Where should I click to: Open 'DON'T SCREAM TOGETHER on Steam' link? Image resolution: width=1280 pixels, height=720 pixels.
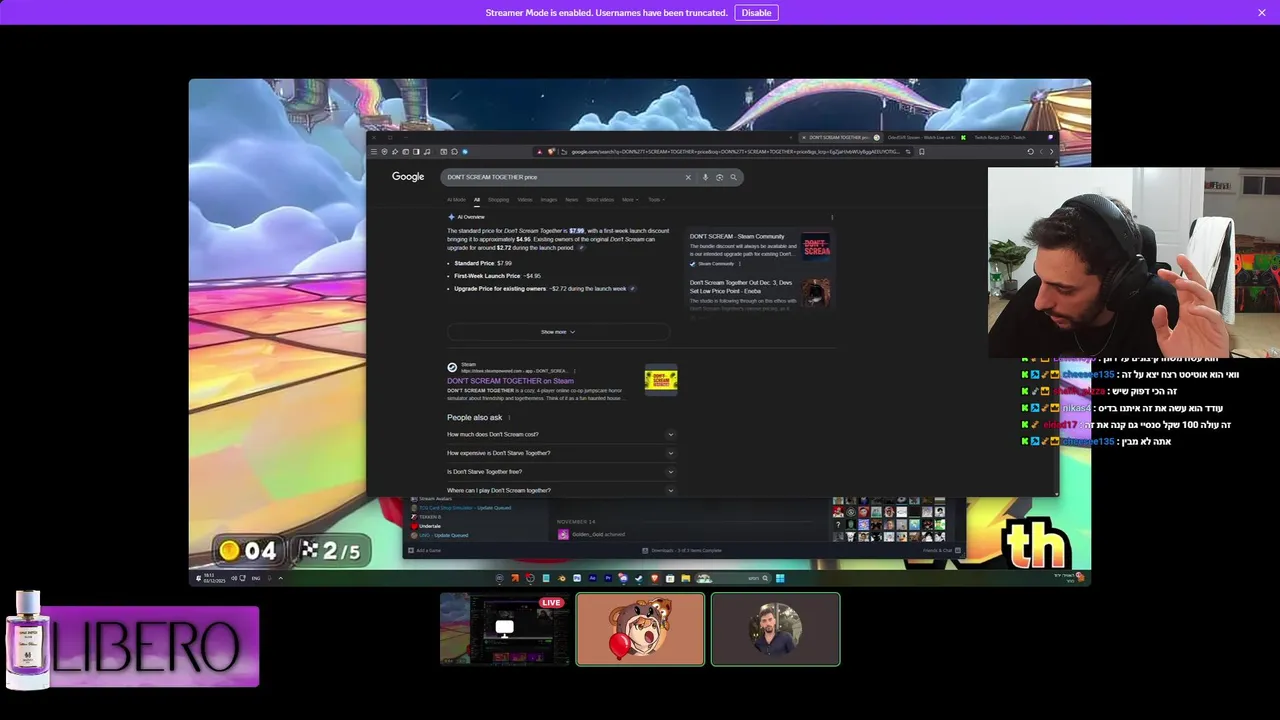click(x=510, y=381)
